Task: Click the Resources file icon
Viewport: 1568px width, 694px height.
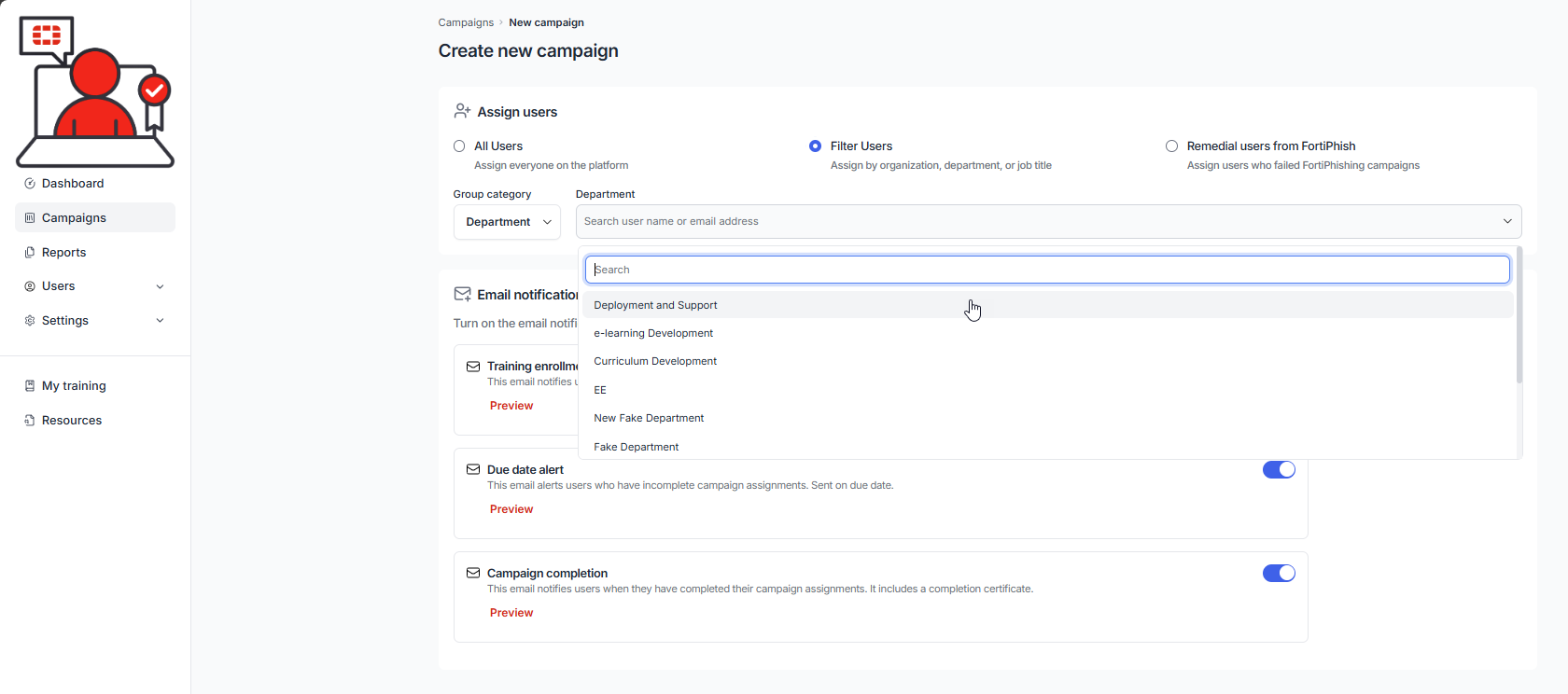Action: pyautogui.click(x=30, y=421)
